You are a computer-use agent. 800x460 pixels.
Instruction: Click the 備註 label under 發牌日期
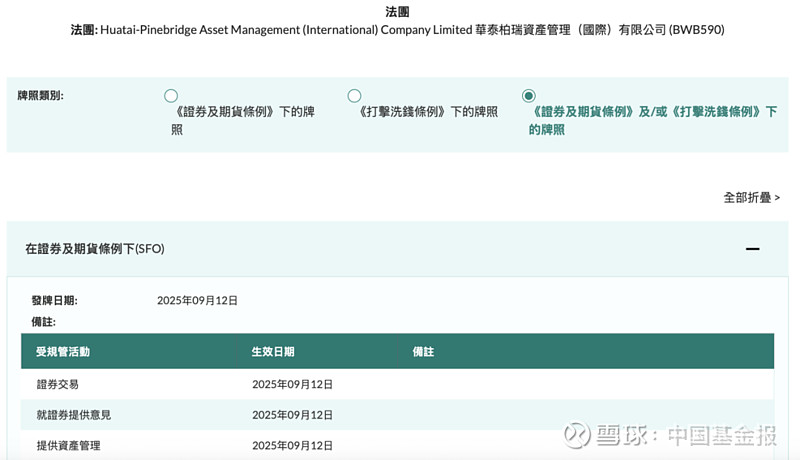coord(43,322)
